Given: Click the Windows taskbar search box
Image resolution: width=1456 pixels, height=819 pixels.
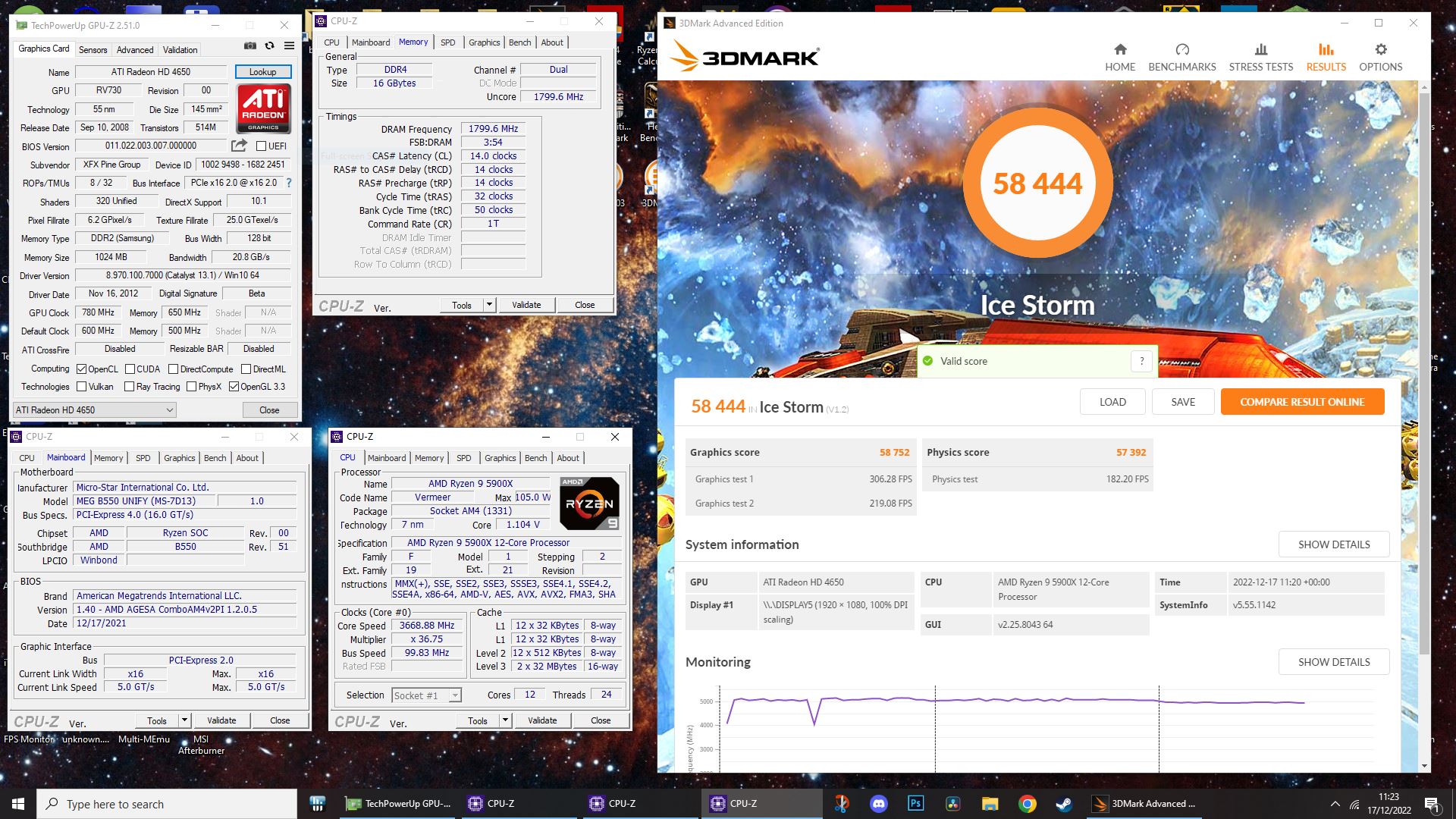Looking at the screenshot, I should [x=167, y=804].
